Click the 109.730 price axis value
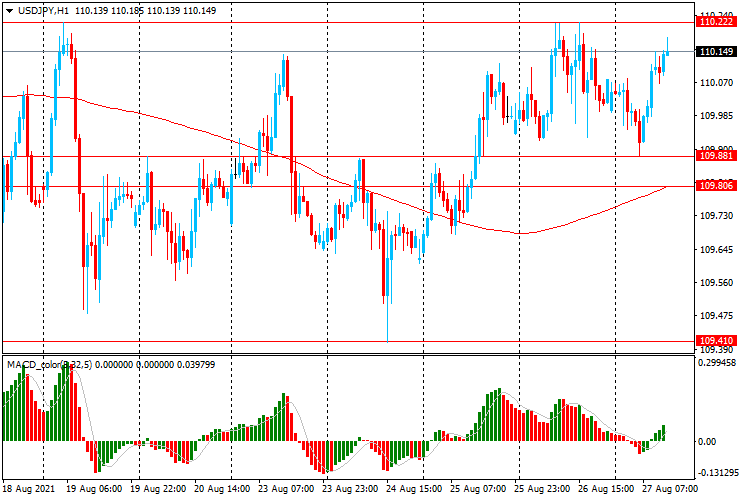Image resolution: width=740 pixels, height=500 pixels. coord(716,216)
